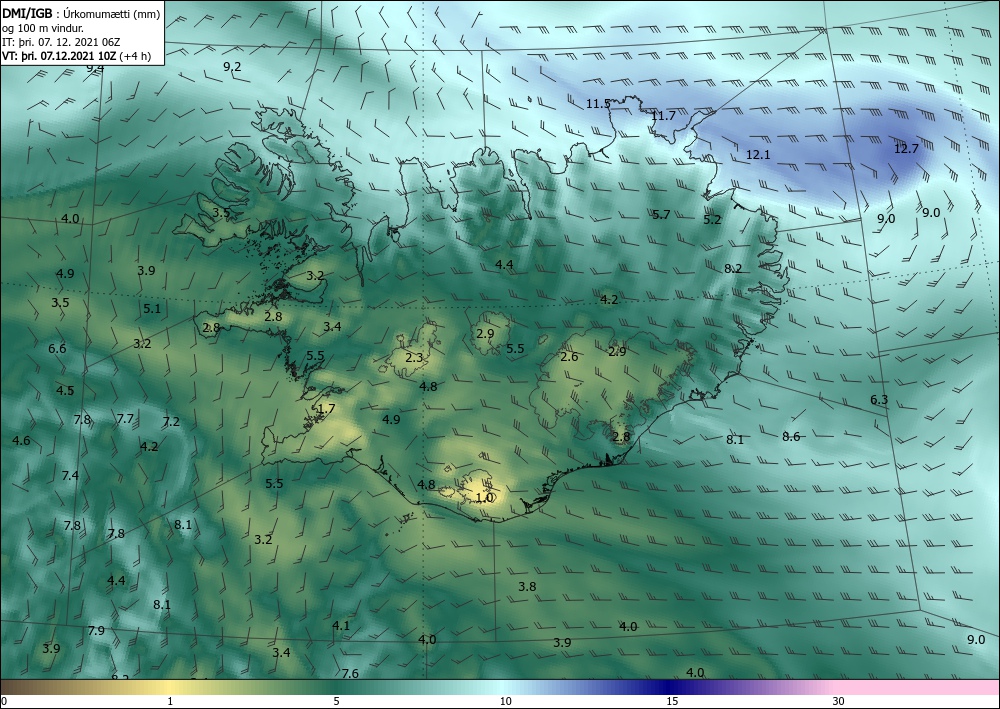Click the 5.2 value on the map
Screen dimensions: 1000x709
tap(712, 219)
